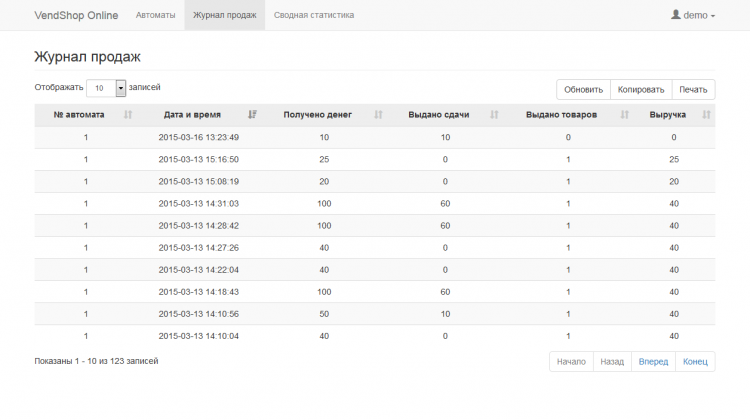750x420 pixels.
Task: Click the Назад pagination button
Action: point(612,362)
